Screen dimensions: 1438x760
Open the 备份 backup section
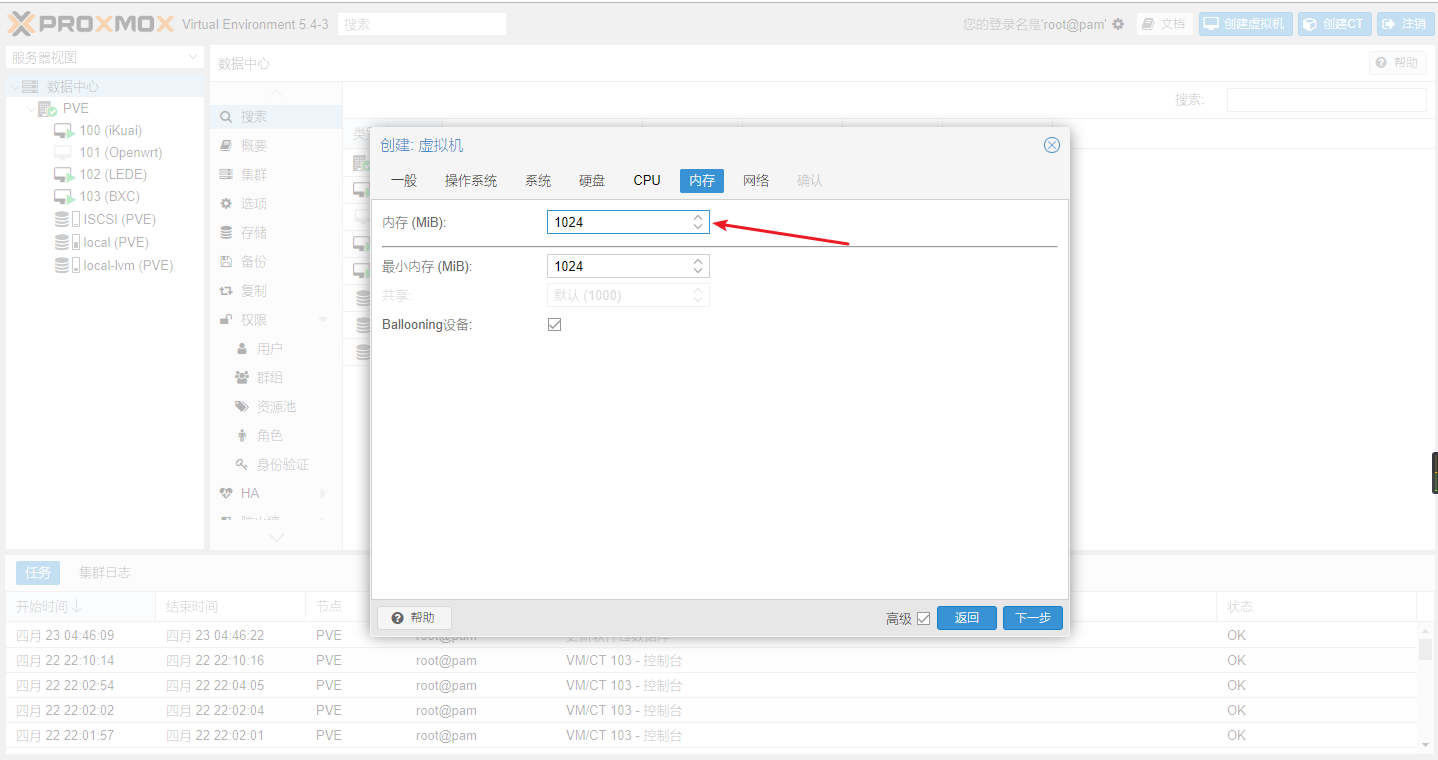coord(276,262)
